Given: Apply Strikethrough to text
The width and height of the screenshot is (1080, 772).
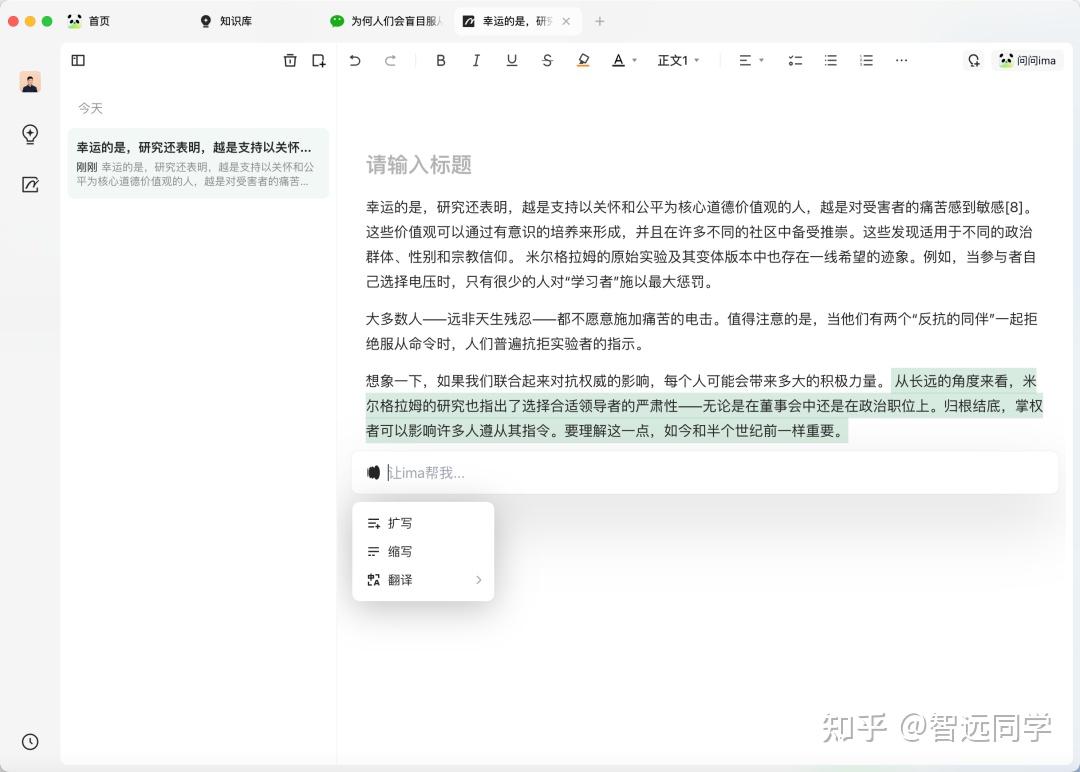Looking at the screenshot, I should coord(547,60).
